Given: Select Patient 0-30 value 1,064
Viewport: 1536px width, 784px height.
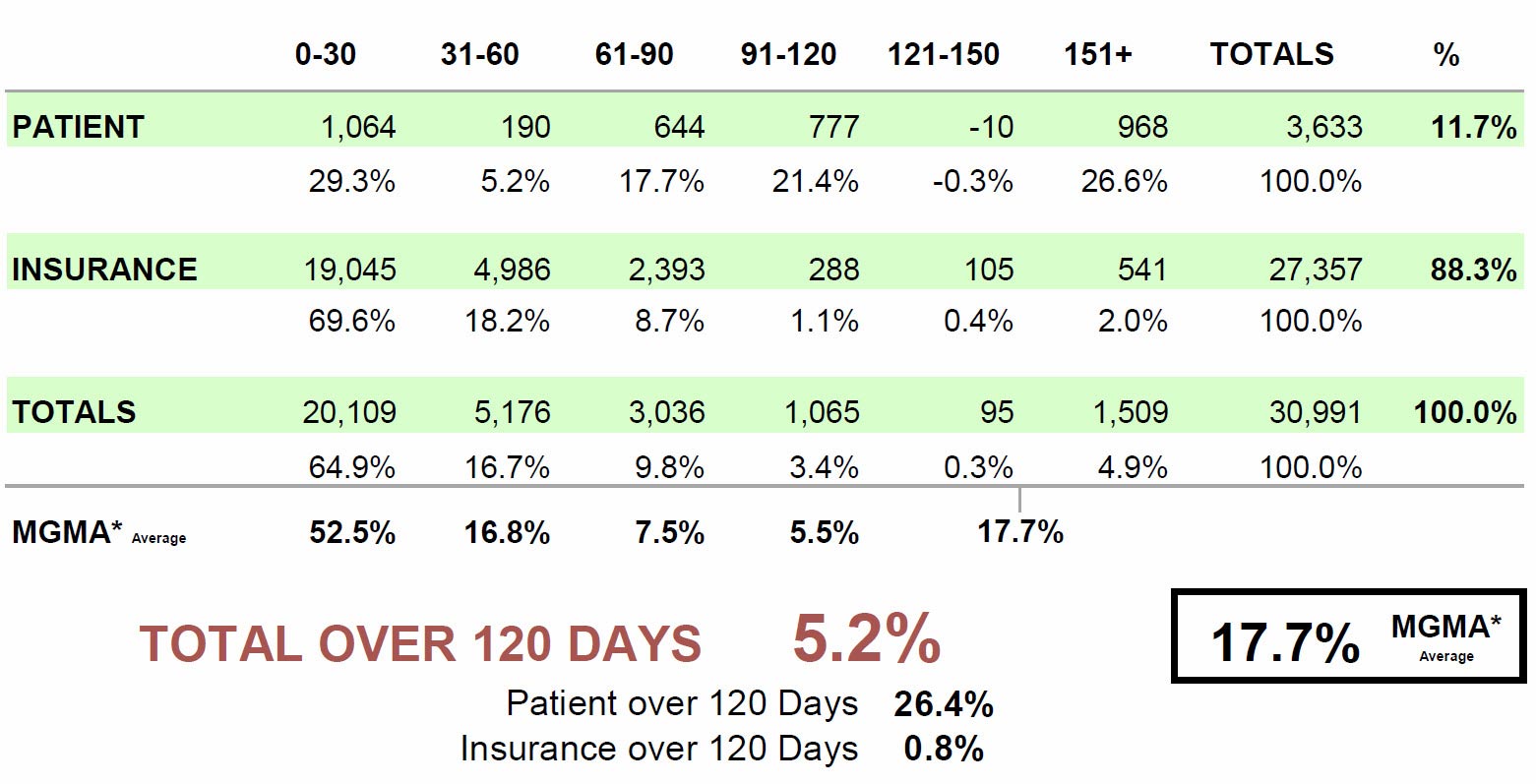Looking at the screenshot, I should click(x=358, y=127).
